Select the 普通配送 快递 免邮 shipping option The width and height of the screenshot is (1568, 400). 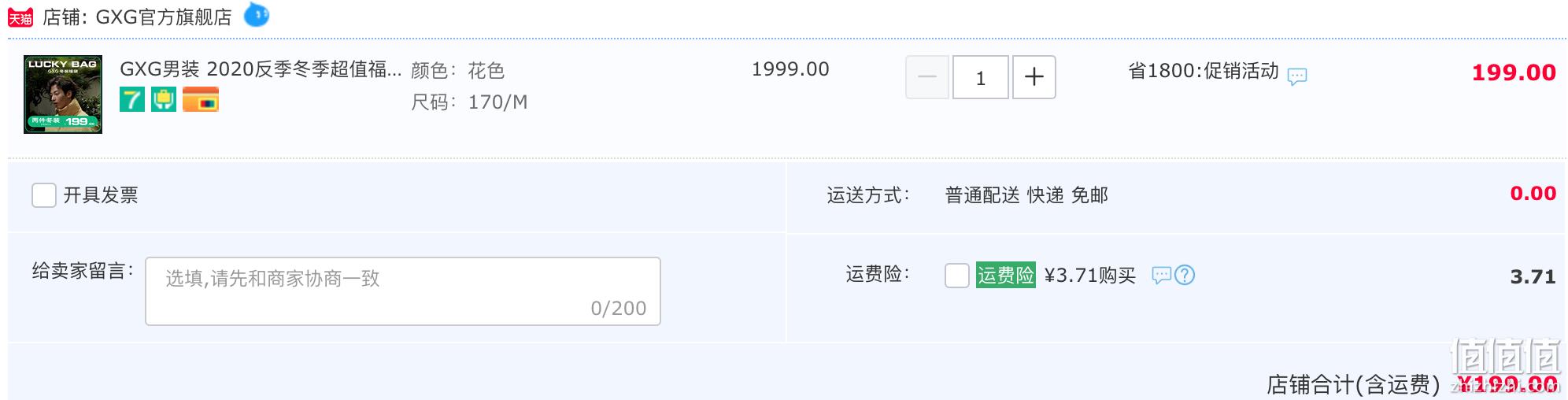[1026, 195]
